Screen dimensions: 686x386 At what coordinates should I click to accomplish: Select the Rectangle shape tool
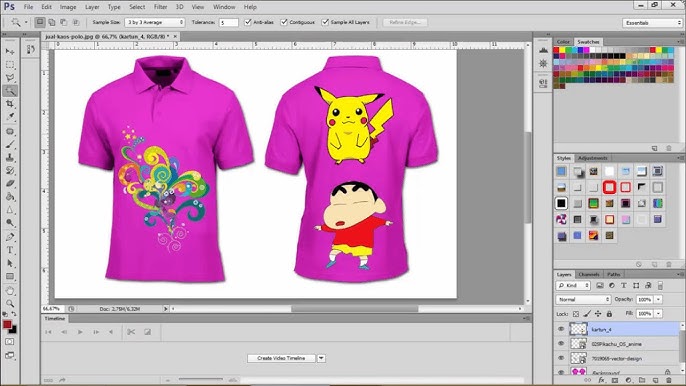pyautogui.click(x=10, y=276)
